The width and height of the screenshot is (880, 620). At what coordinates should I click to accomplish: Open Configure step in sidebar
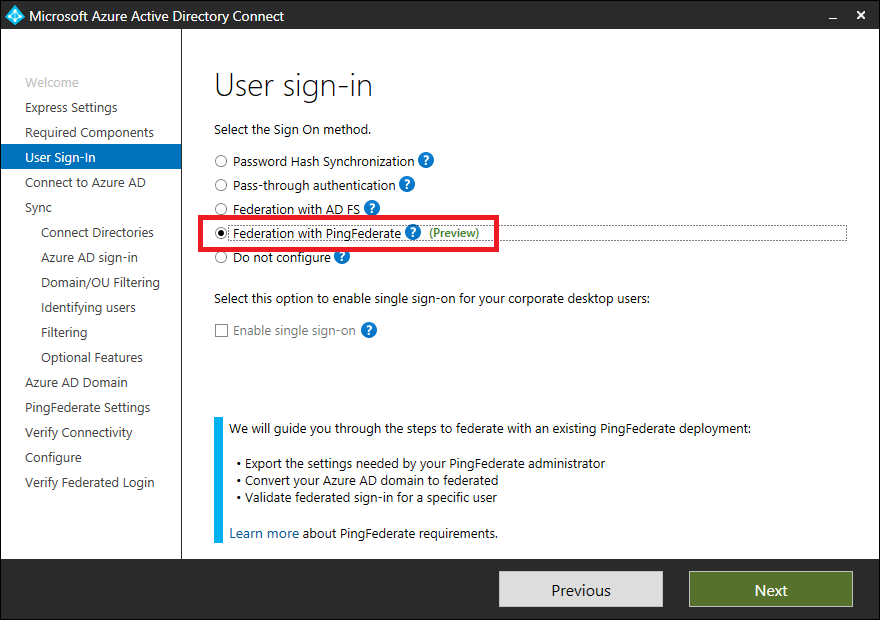point(53,457)
